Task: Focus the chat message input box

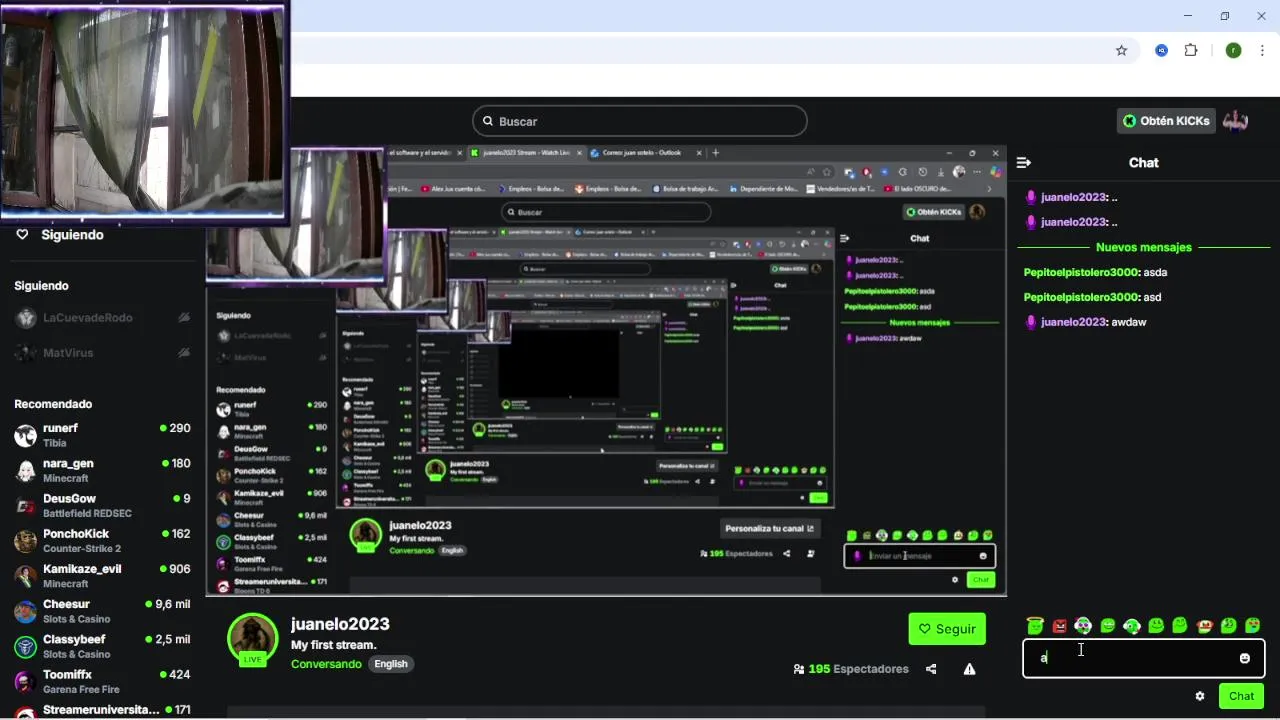Action: [1143, 658]
